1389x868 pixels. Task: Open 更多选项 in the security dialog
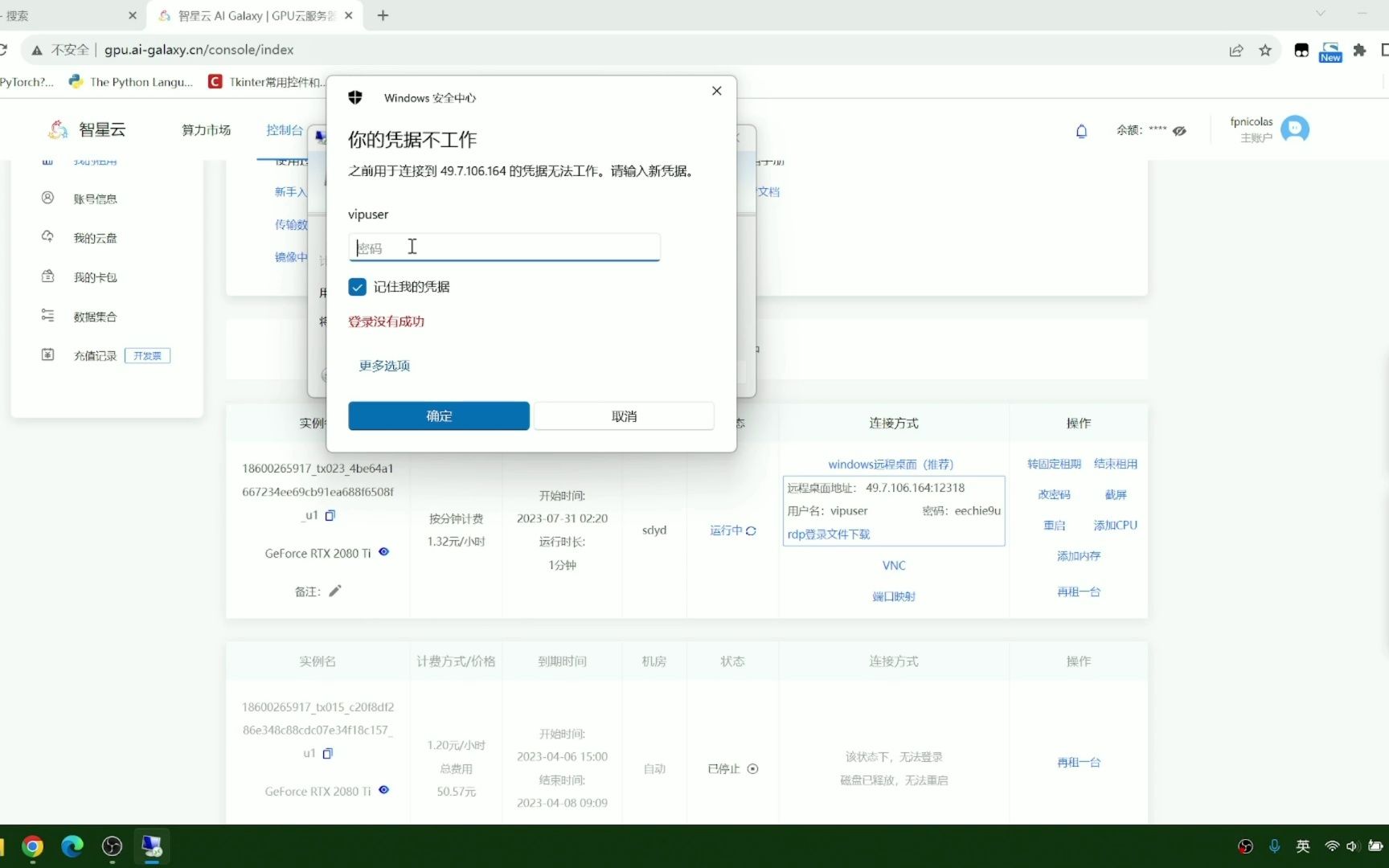[384, 366]
